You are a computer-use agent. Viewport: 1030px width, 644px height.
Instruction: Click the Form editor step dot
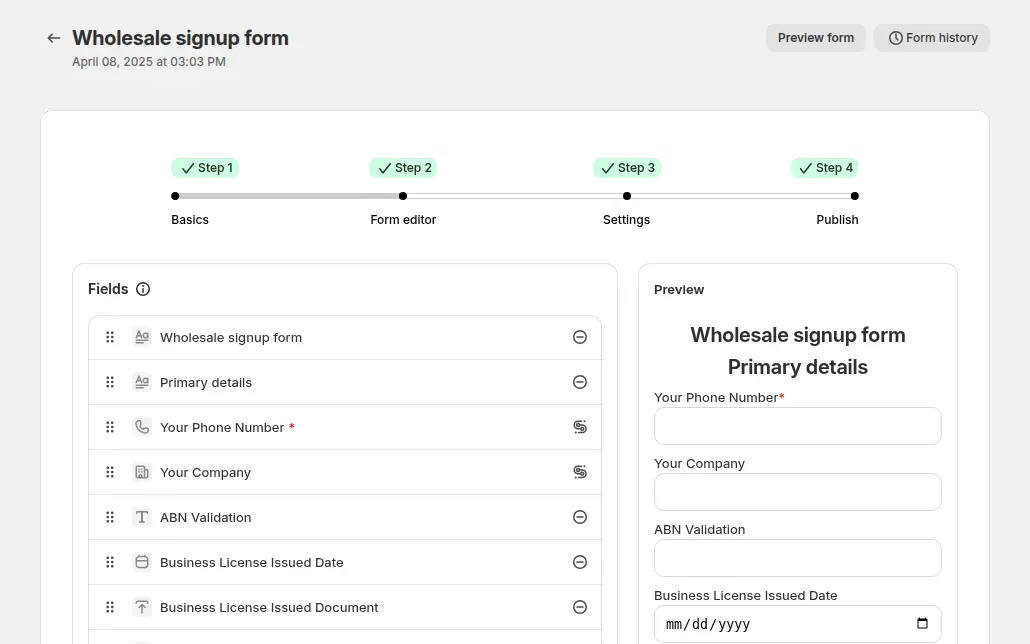(403, 196)
